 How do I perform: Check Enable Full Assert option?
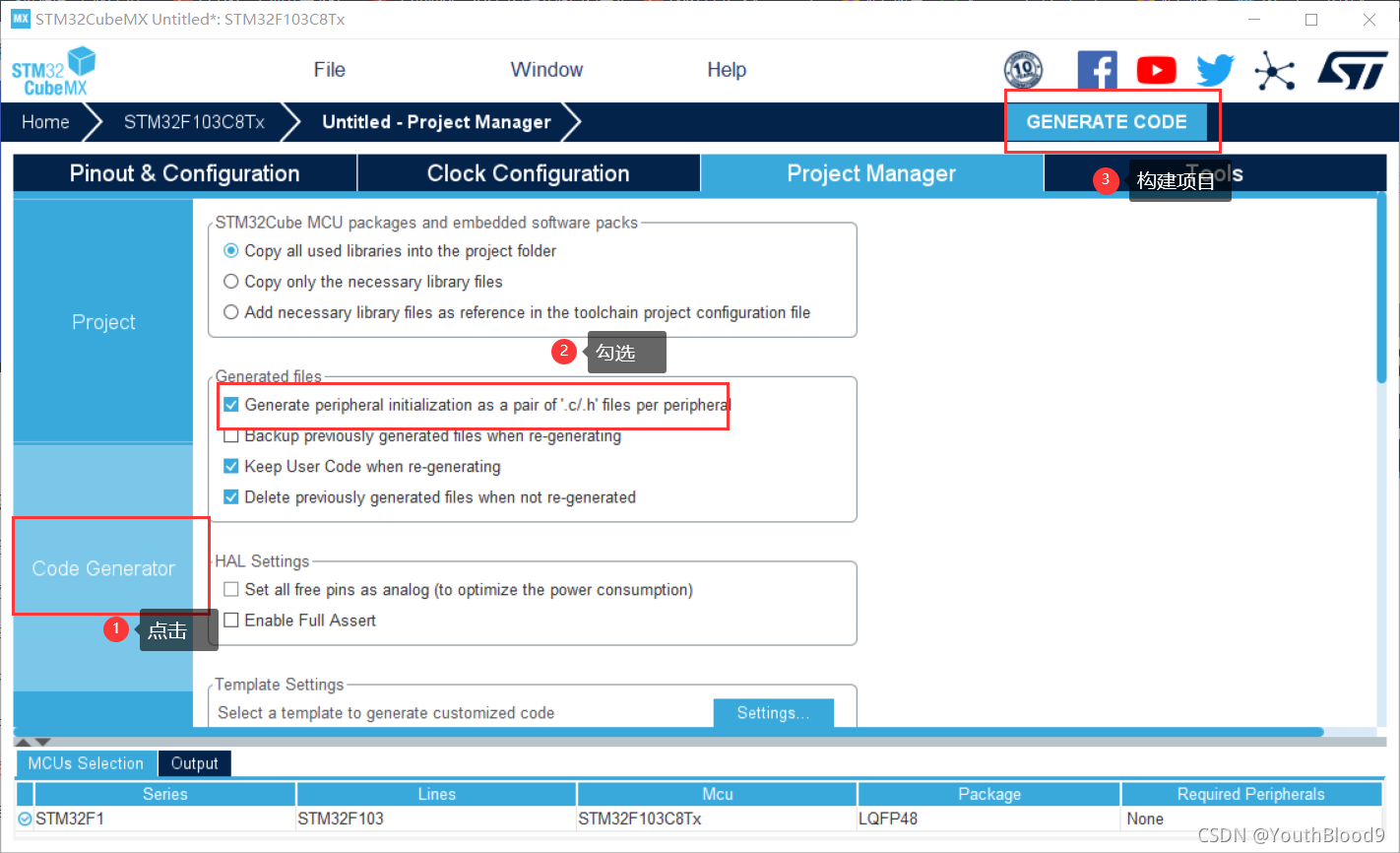(x=231, y=621)
